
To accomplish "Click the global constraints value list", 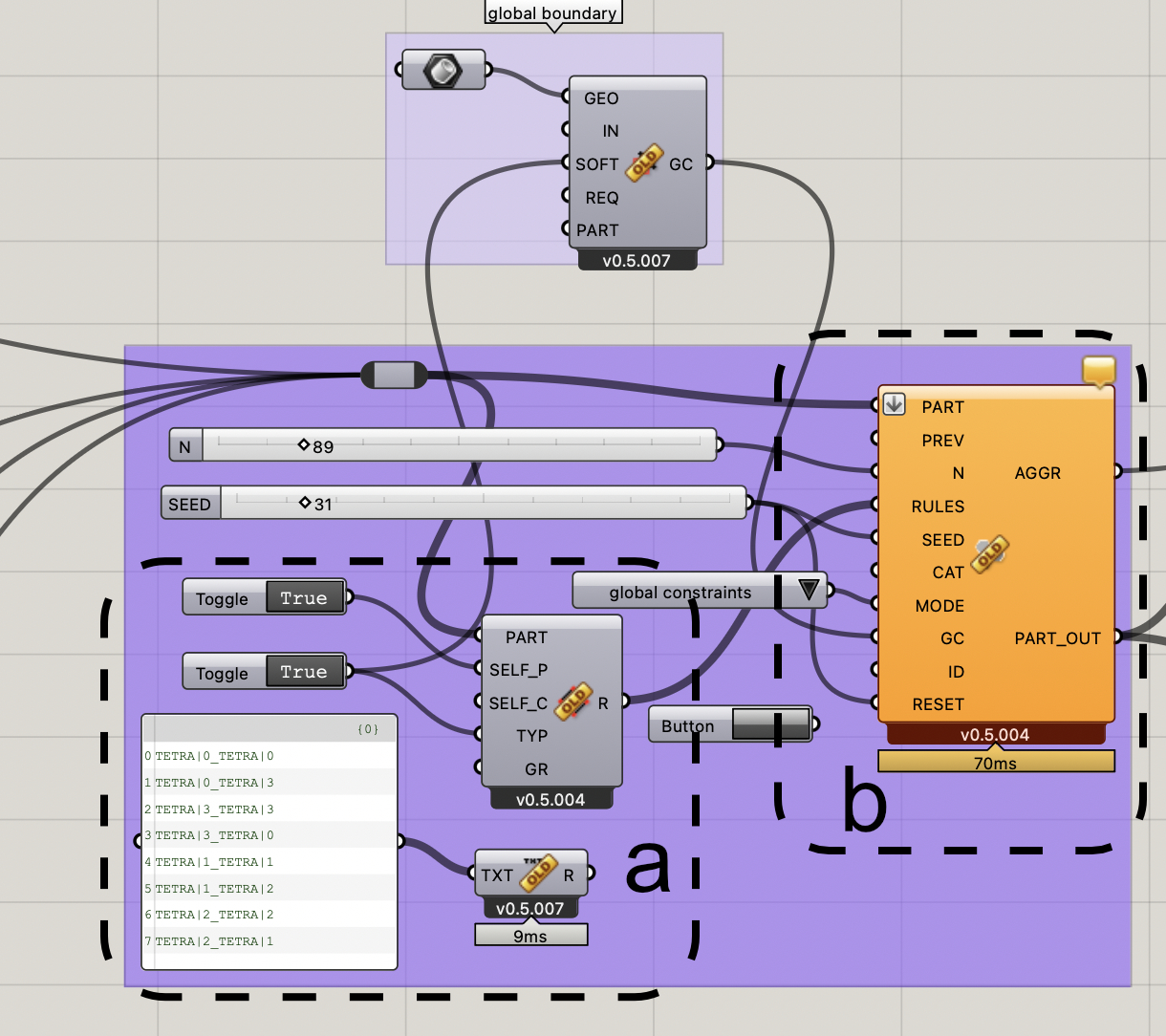I will click(x=700, y=591).
